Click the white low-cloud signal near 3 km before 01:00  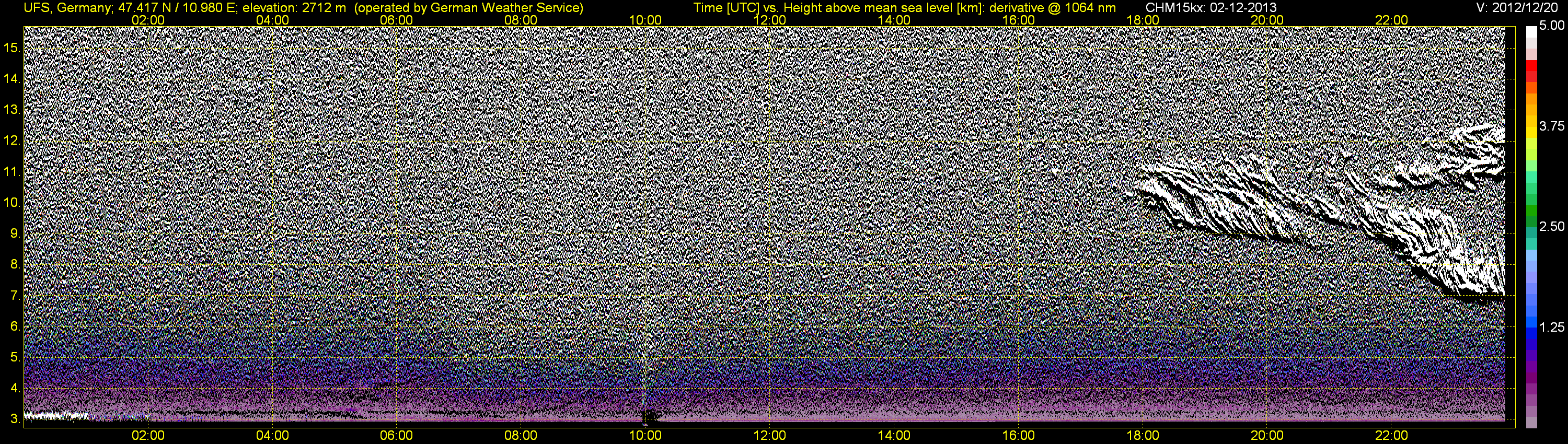click(x=55, y=415)
